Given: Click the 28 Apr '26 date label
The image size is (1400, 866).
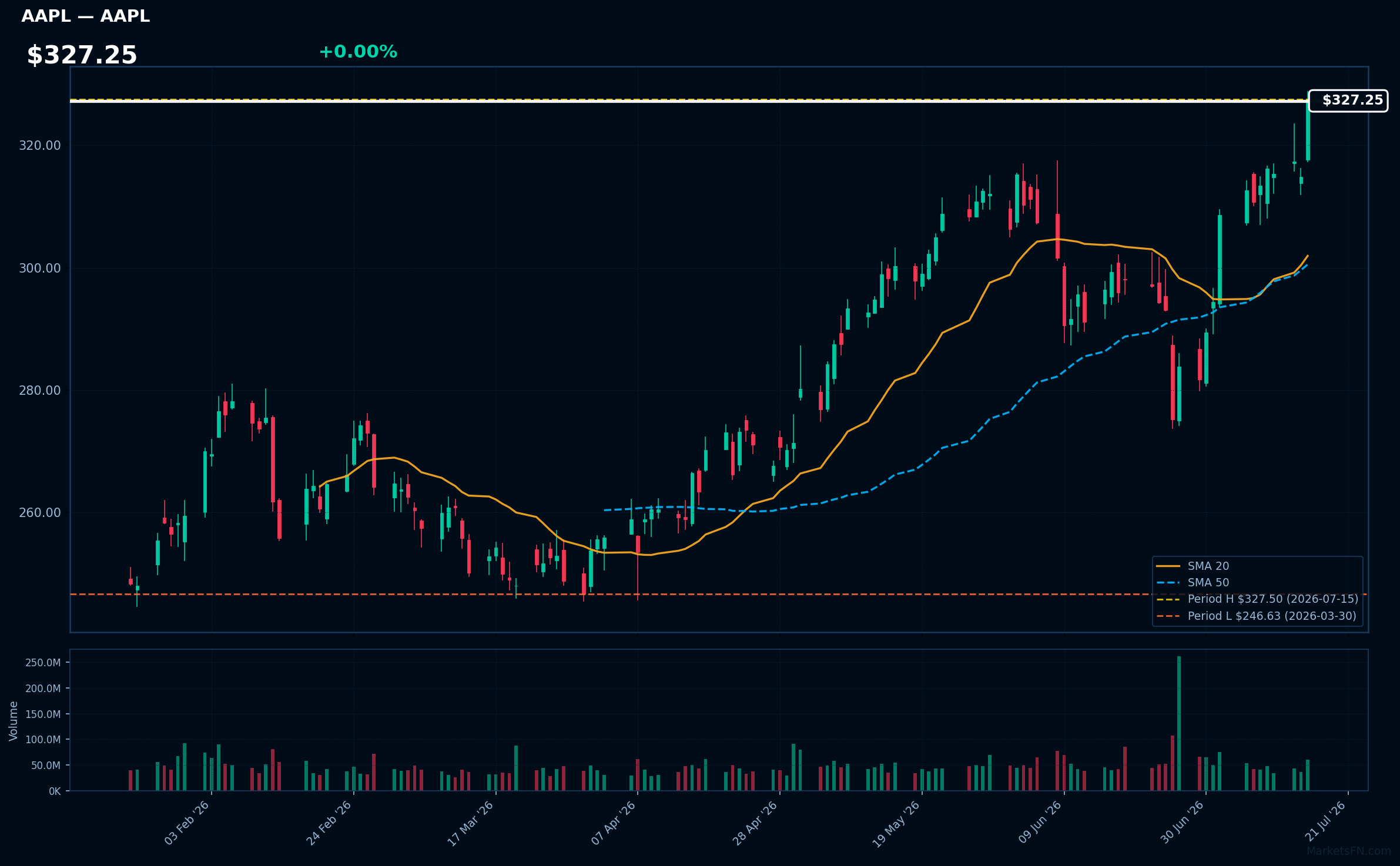Looking at the screenshot, I should point(755,823).
